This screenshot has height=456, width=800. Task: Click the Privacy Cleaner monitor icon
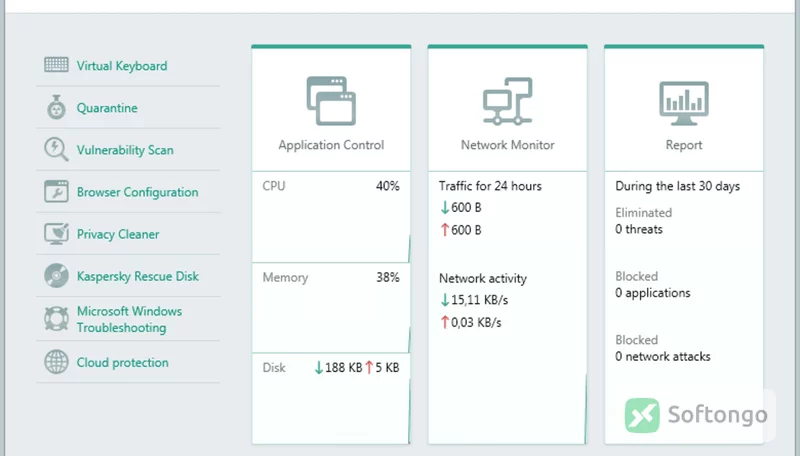click(x=56, y=234)
